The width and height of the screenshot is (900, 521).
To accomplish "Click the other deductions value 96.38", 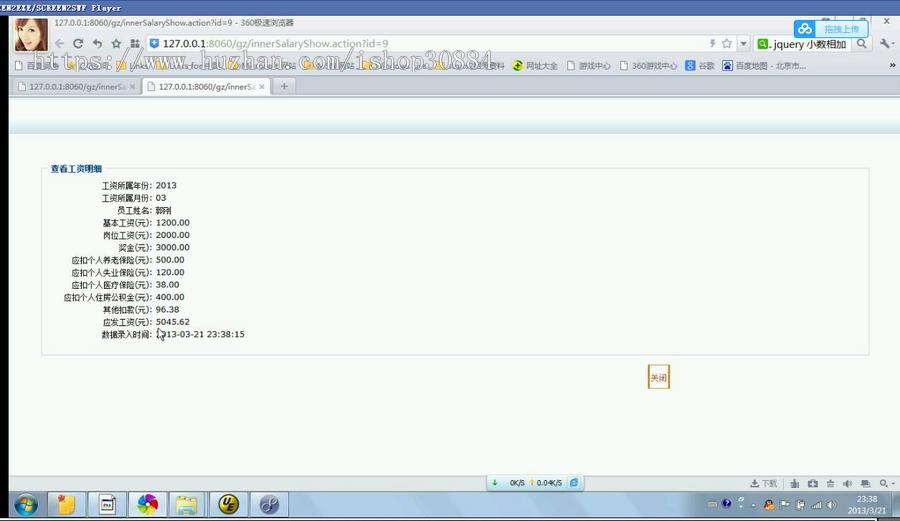I will click(168, 309).
